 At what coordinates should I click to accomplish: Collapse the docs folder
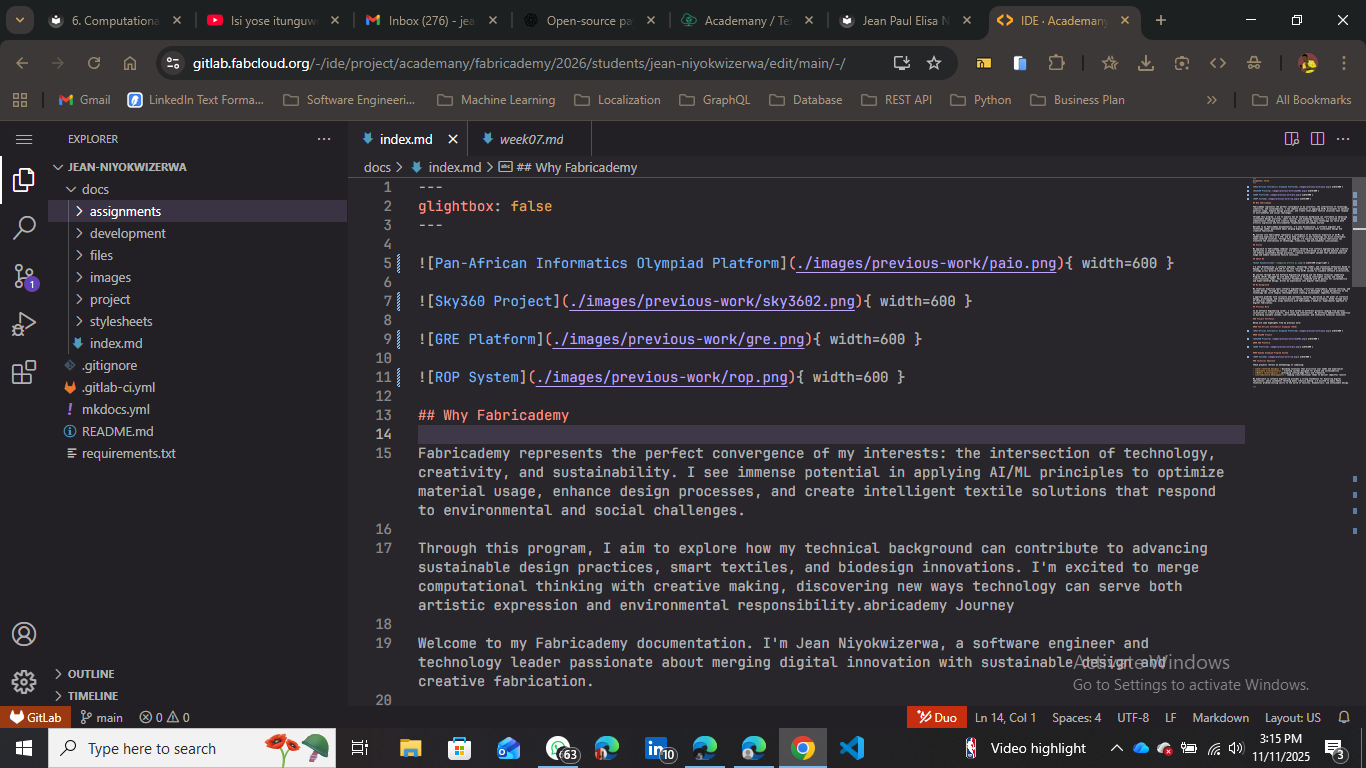pyautogui.click(x=95, y=189)
